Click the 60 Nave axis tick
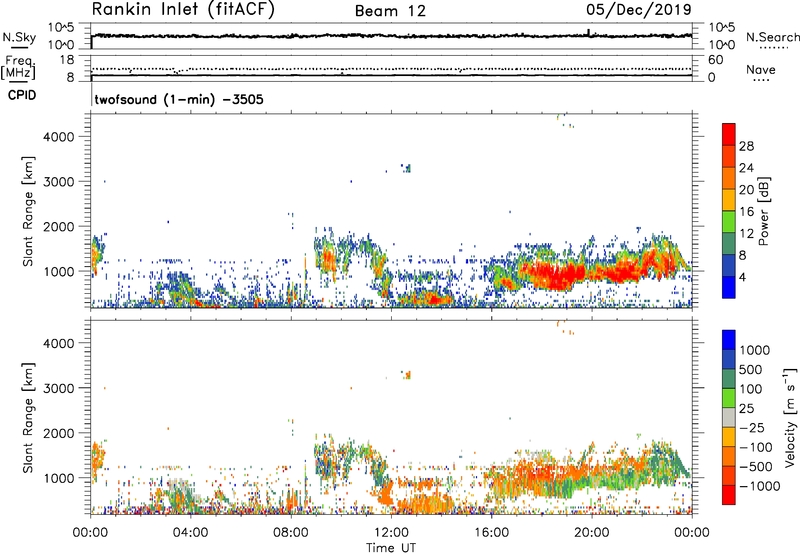Viewport: 800px width, 554px height. pos(715,60)
